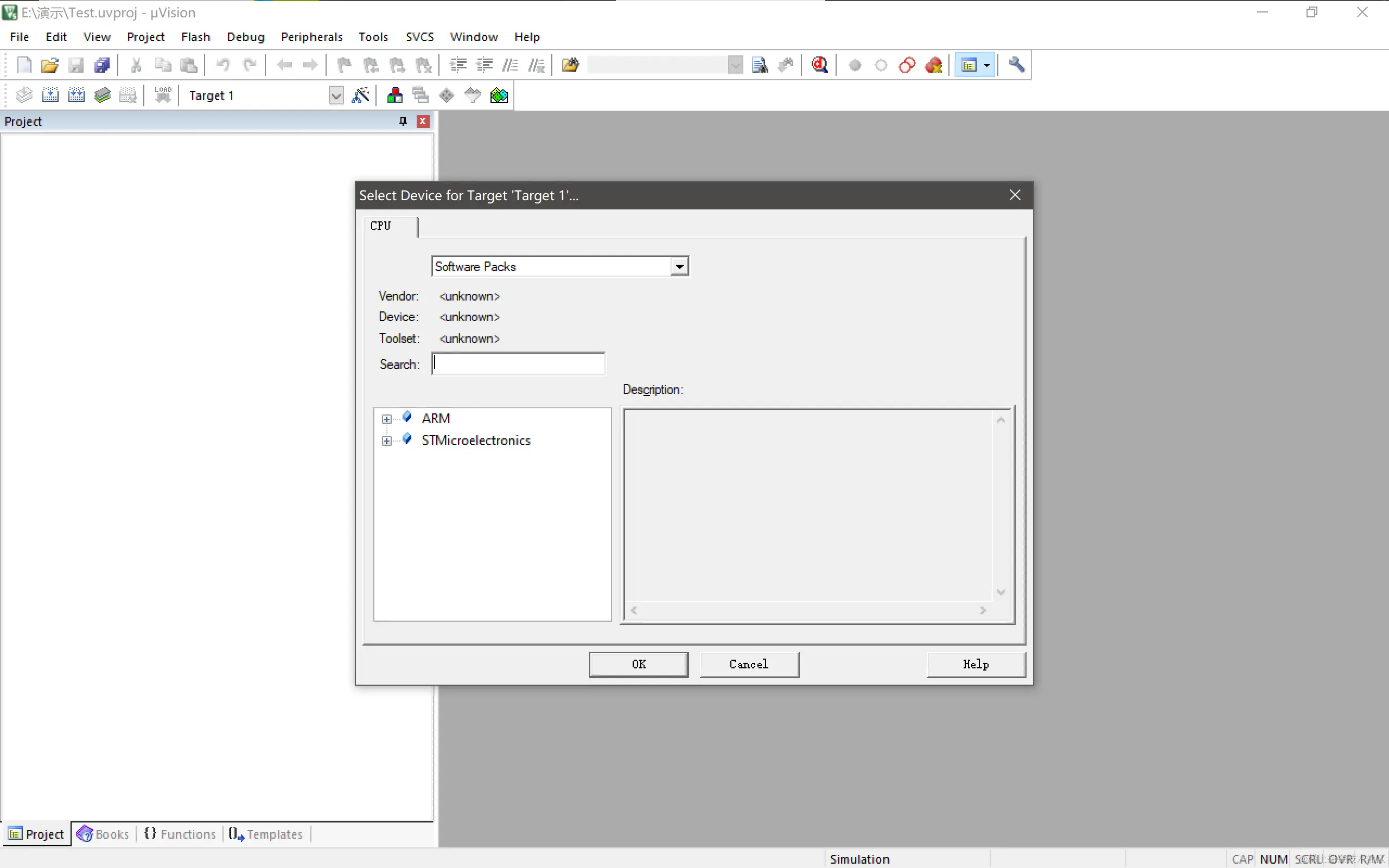
Task: Click the Manage Run-Time Environment diamond icon
Action: point(447,95)
